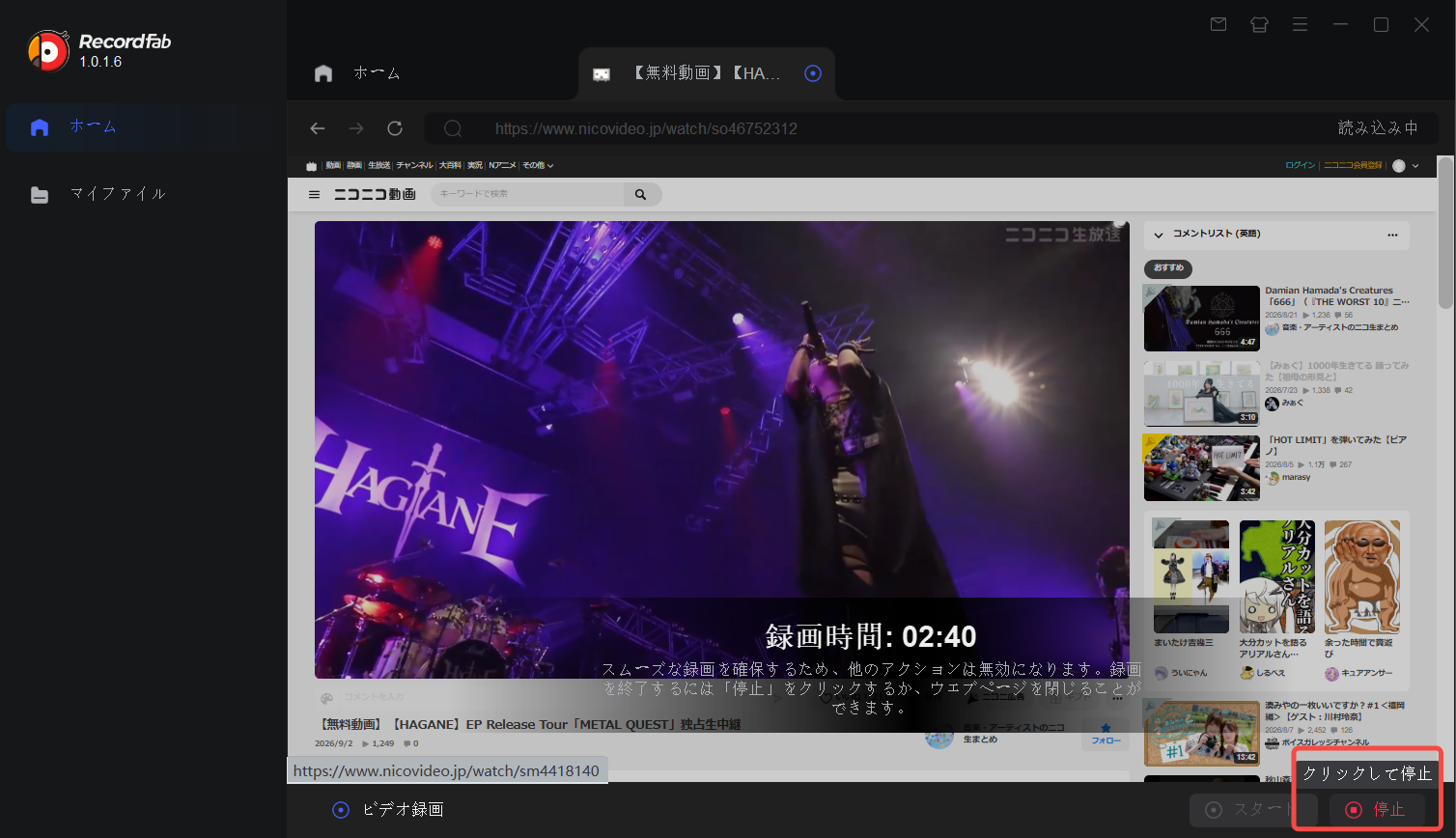
Task: Click the マイファイル folder icon
Action: click(x=40, y=195)
